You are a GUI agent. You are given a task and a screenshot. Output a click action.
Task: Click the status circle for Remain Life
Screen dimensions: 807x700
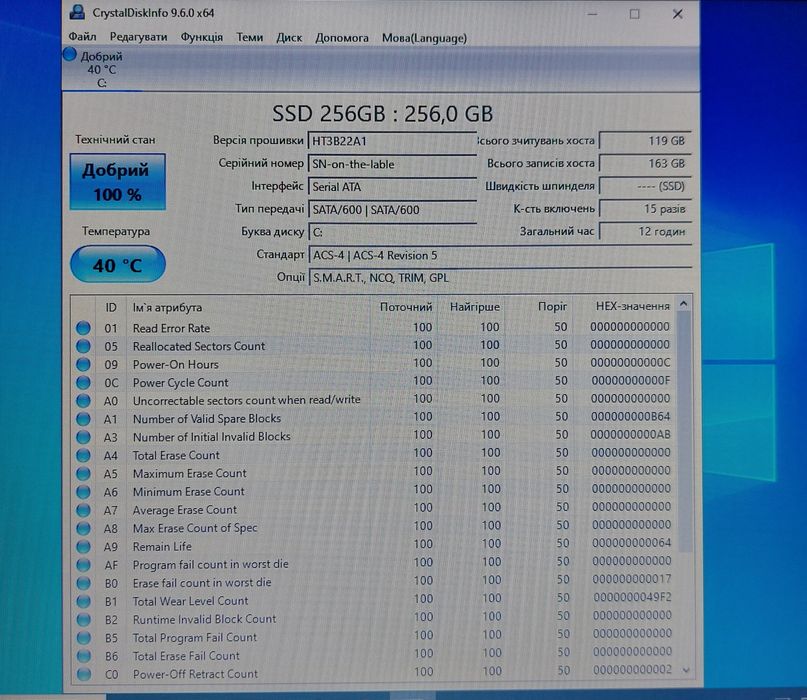click(x=83, y=547)
